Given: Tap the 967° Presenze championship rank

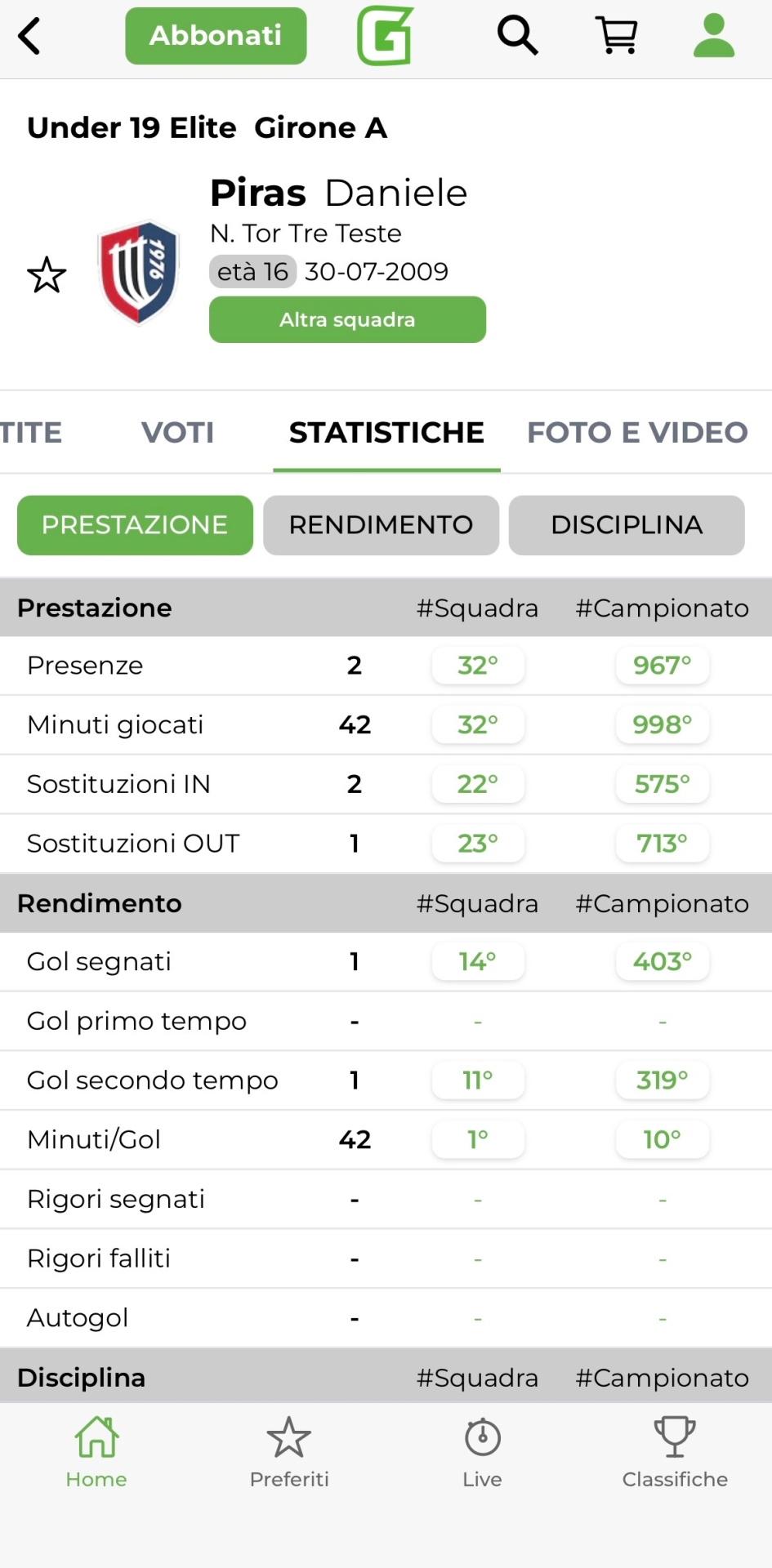Looking at the screenshot, I should [x=662, y=666].
